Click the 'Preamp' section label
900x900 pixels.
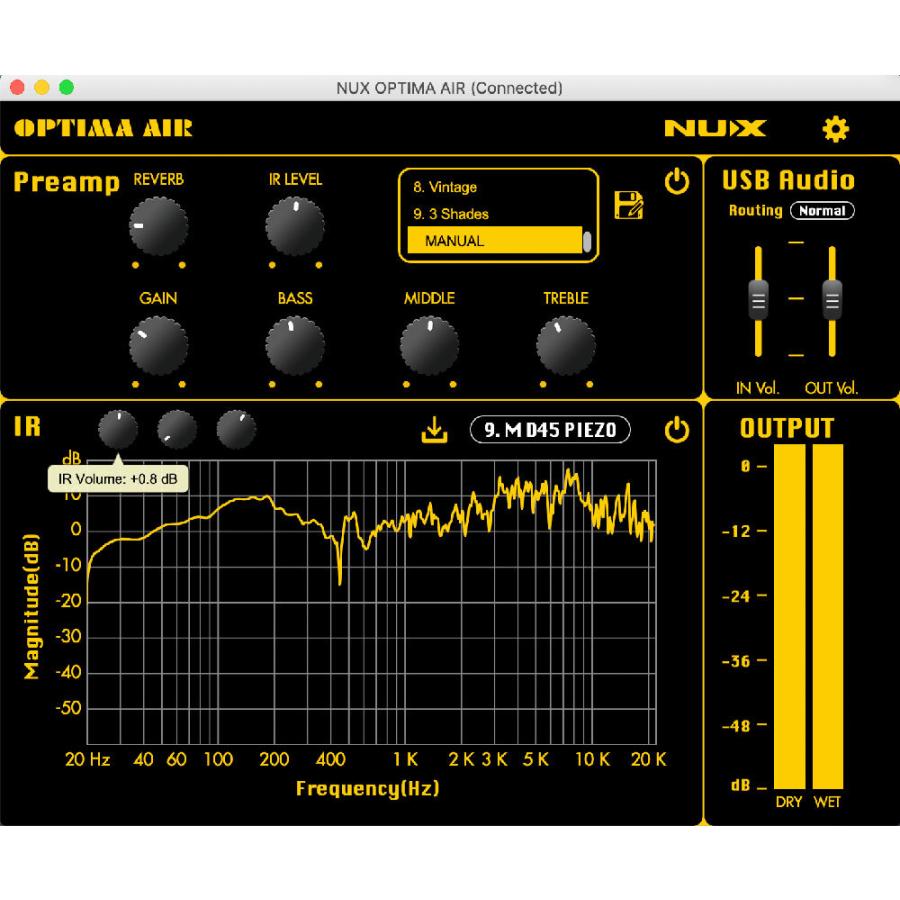tap(67, 182)
